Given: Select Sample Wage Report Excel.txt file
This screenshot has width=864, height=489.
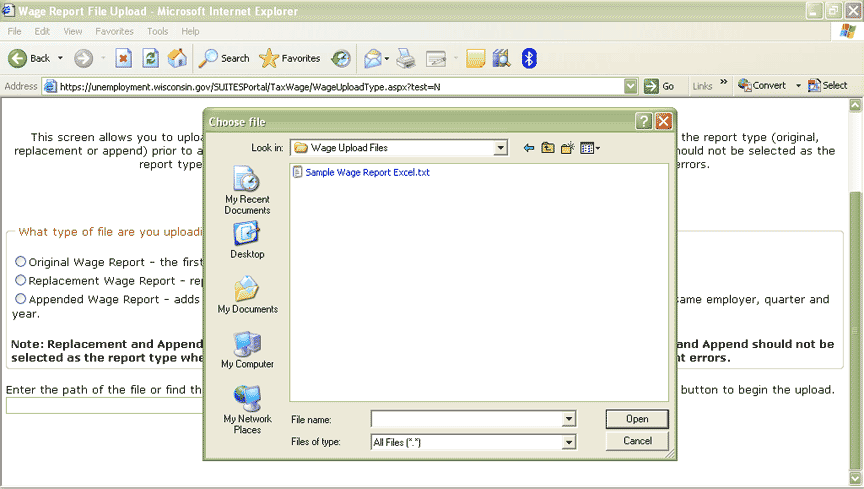Looking at the screenshot, I should coord(366,173).
